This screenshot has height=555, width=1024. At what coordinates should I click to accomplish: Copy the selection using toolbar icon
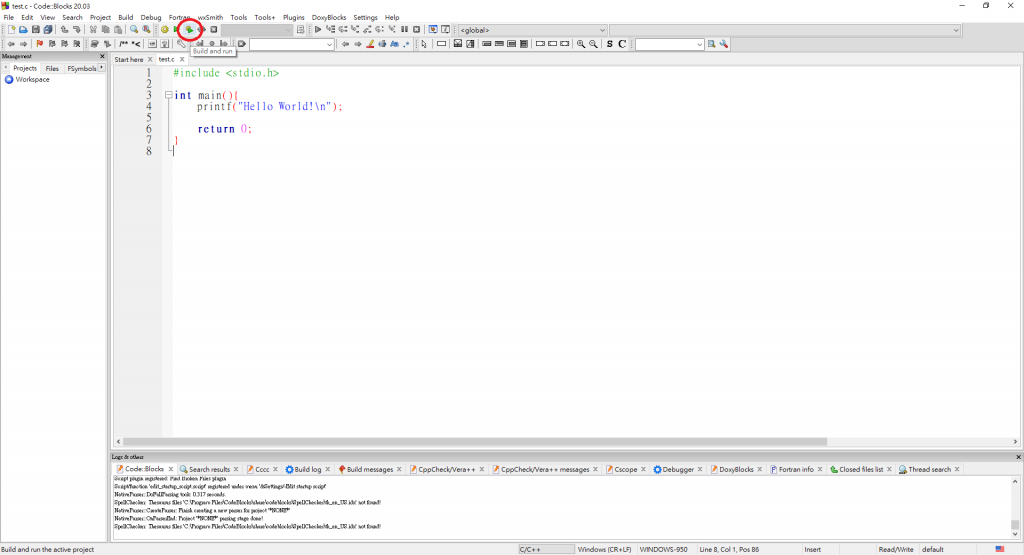pyautogui.click(x=106, y=30)
